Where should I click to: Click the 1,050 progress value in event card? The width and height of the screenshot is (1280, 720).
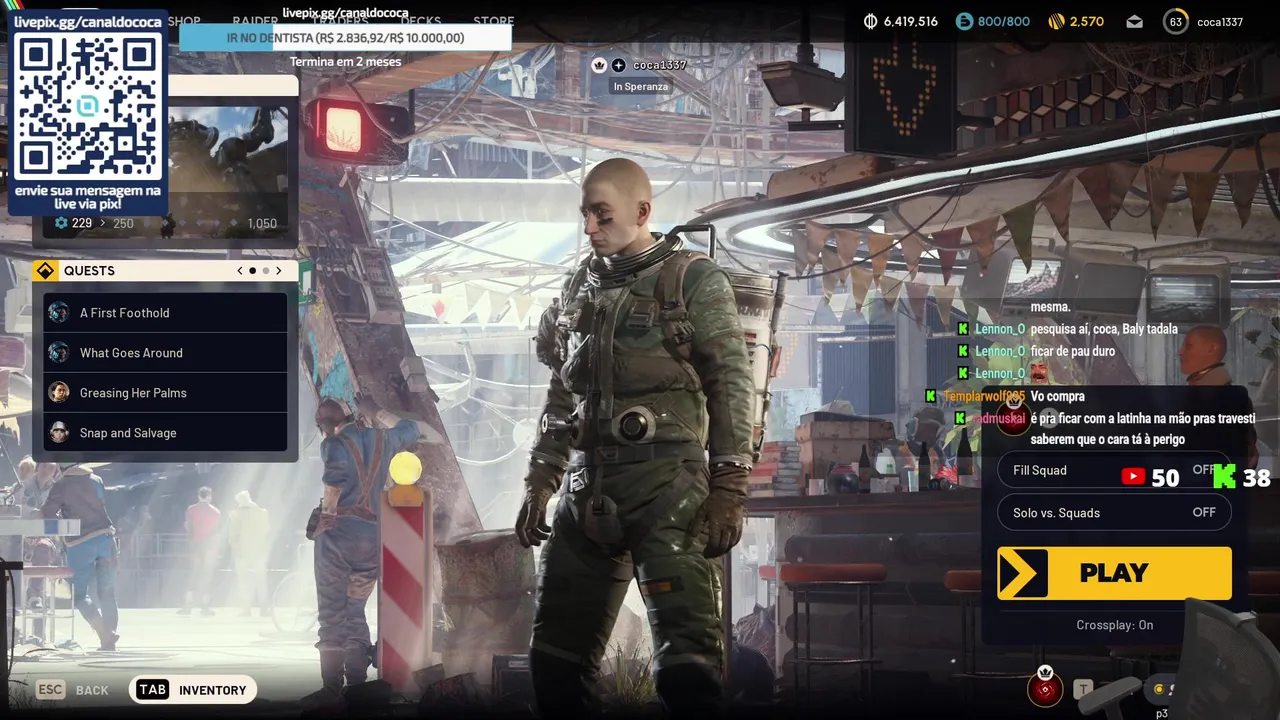coord(262,223)
